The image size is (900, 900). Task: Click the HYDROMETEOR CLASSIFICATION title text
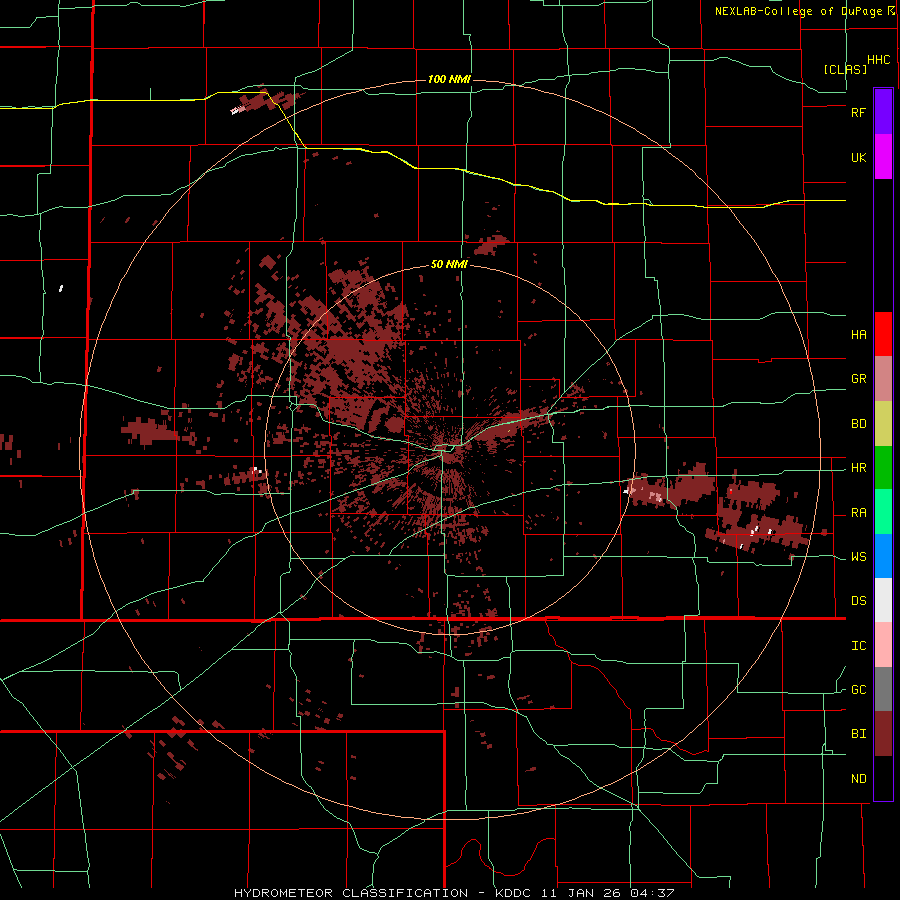click(351, 893)
